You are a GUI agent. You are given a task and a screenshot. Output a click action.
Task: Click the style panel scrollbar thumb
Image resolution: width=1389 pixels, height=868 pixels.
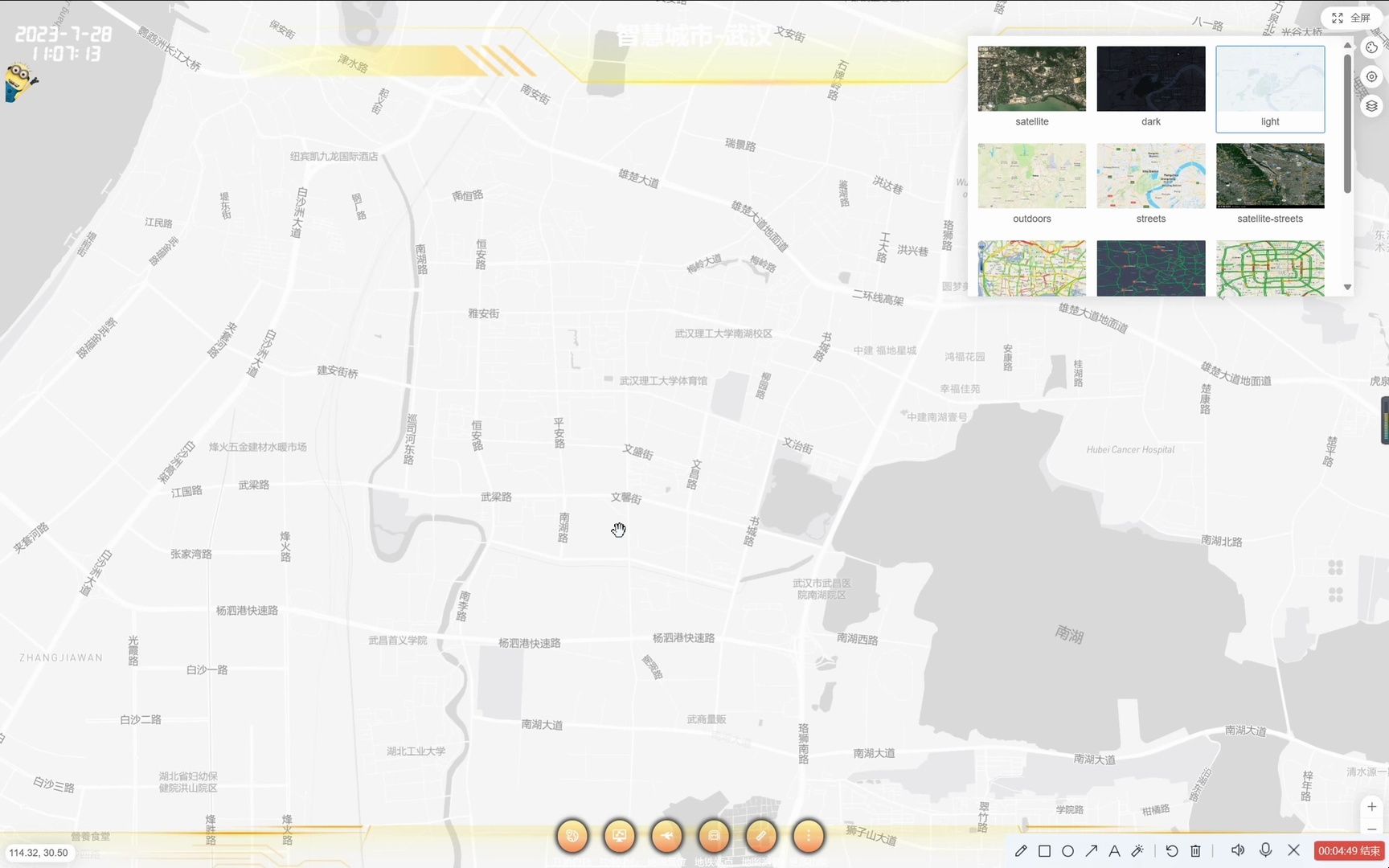click(x=1347, y=124)
